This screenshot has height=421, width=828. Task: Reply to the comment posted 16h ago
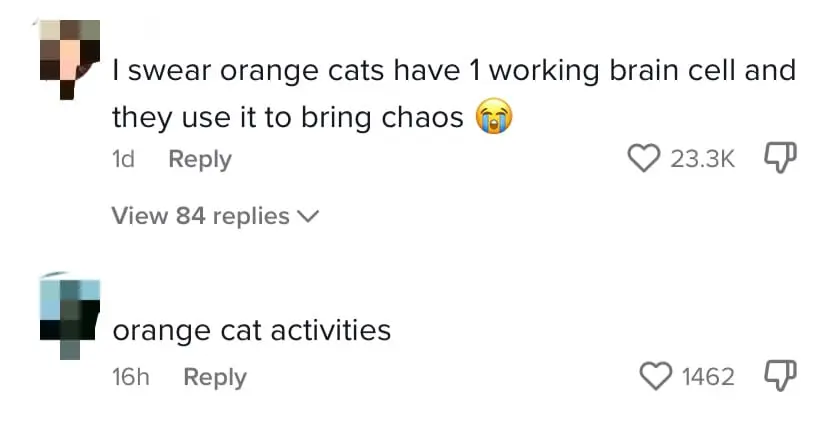coord(215,377)
